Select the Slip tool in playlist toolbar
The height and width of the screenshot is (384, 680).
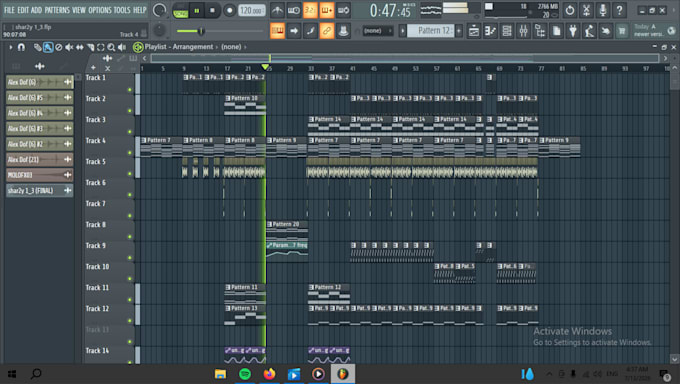tap(80, 47)
